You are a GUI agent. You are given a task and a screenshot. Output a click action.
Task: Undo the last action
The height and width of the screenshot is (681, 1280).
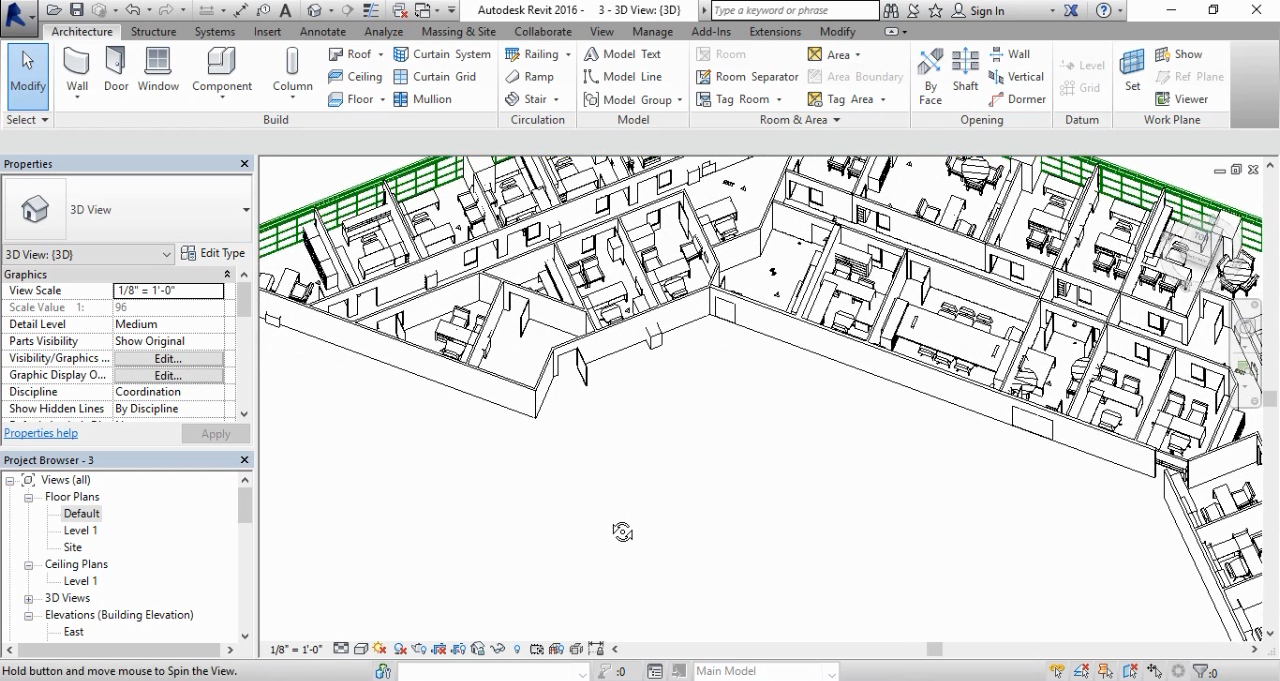pos(133,10)
